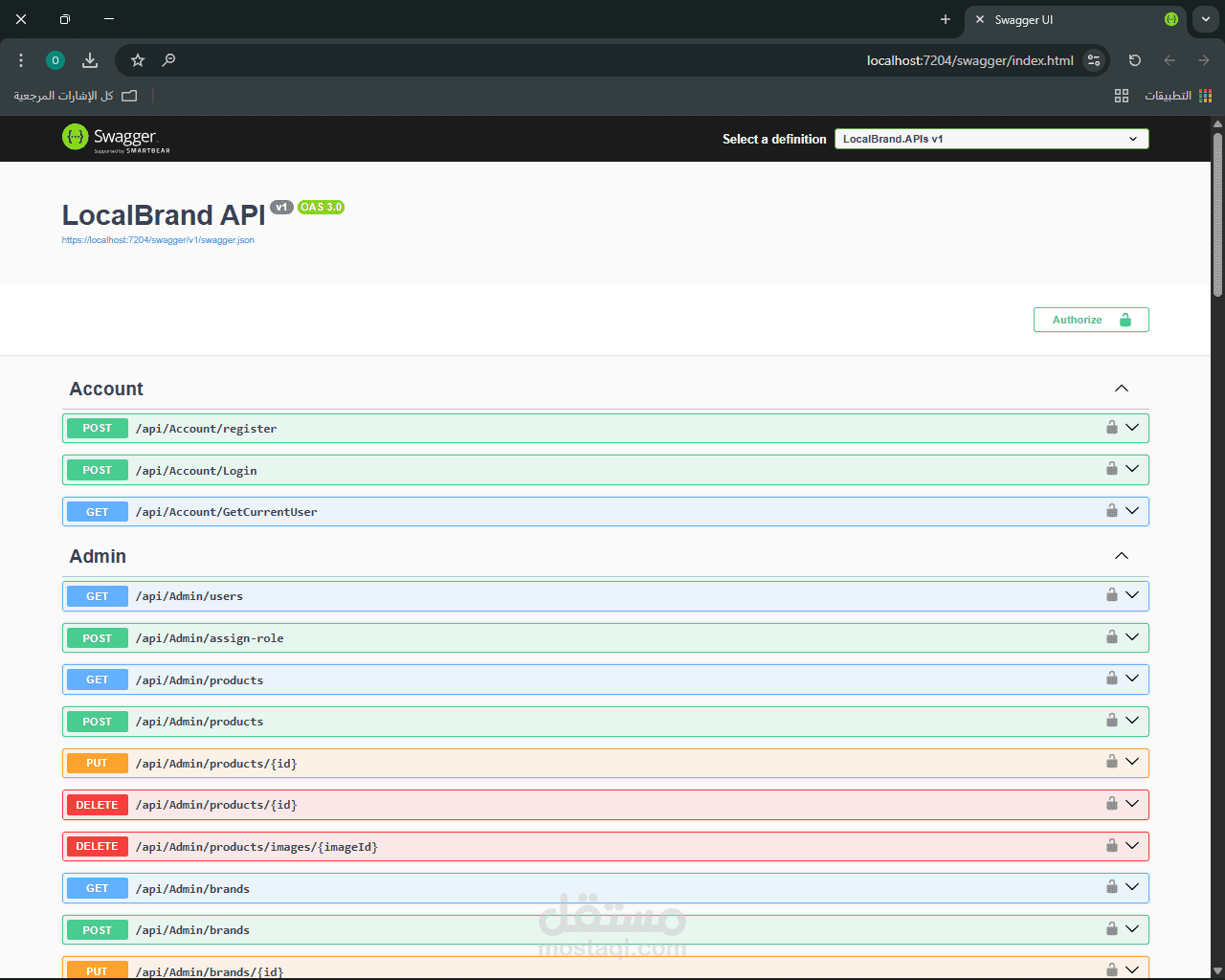Click DELETE button for /api/Admin/products/{id}
The width and height of the screenshot is (1225, 980).
coord(97,805)
